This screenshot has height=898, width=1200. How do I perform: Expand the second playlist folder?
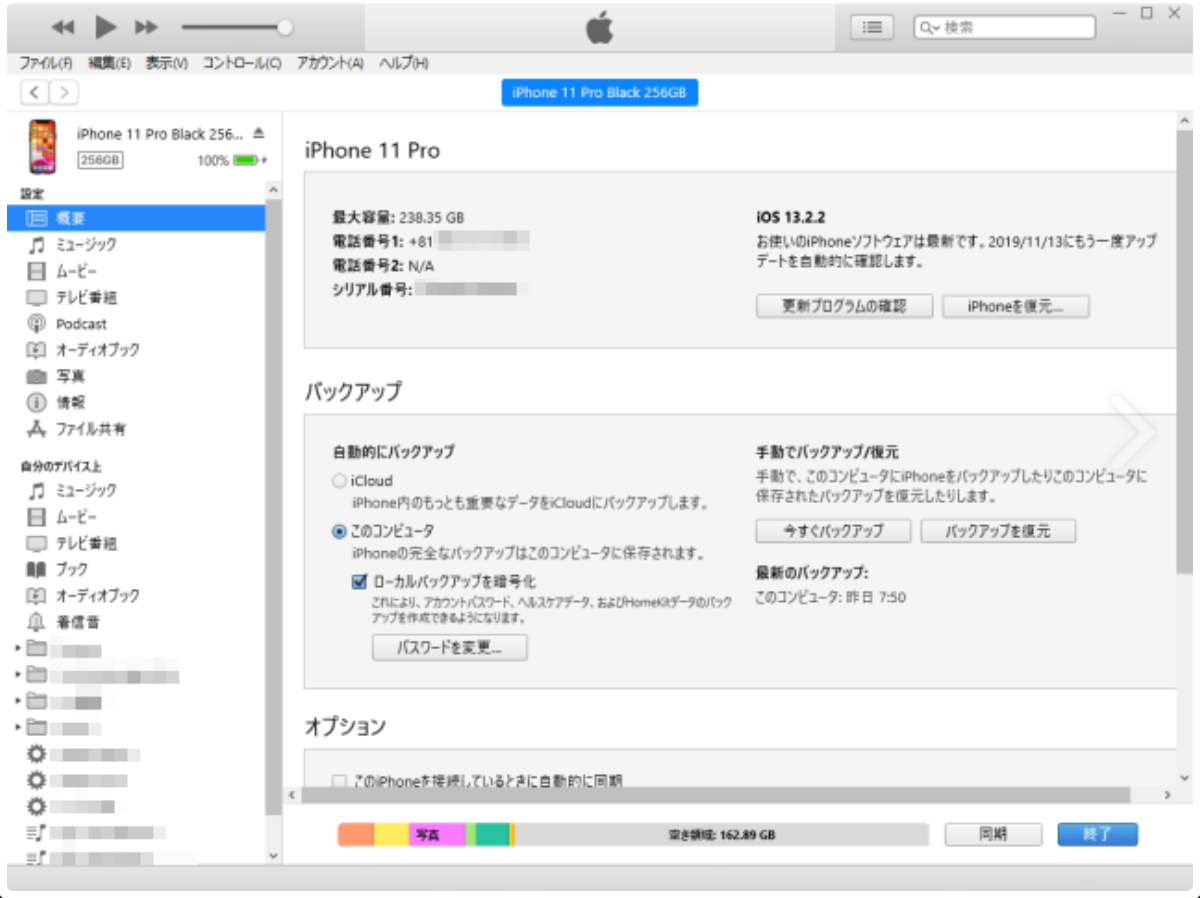point(19,675)
